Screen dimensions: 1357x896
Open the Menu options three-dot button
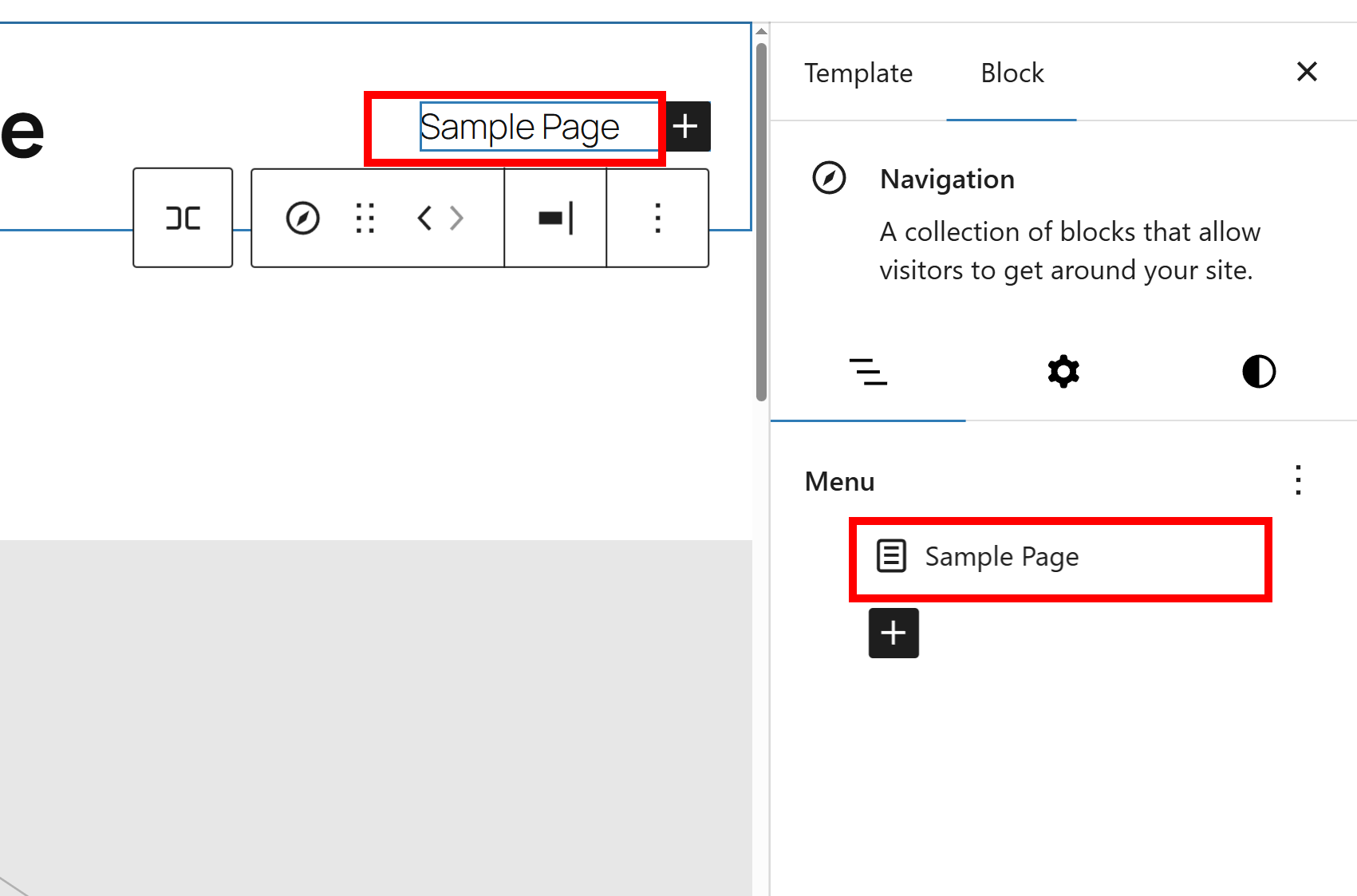tap(1299, 480)
